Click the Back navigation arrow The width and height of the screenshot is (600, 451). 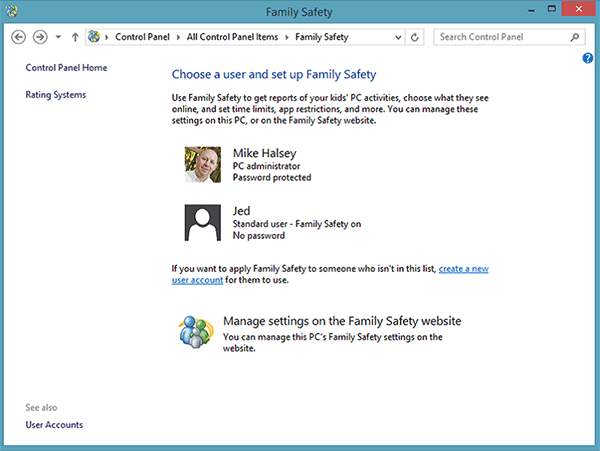pyautogui.click(x=19, y=37)
